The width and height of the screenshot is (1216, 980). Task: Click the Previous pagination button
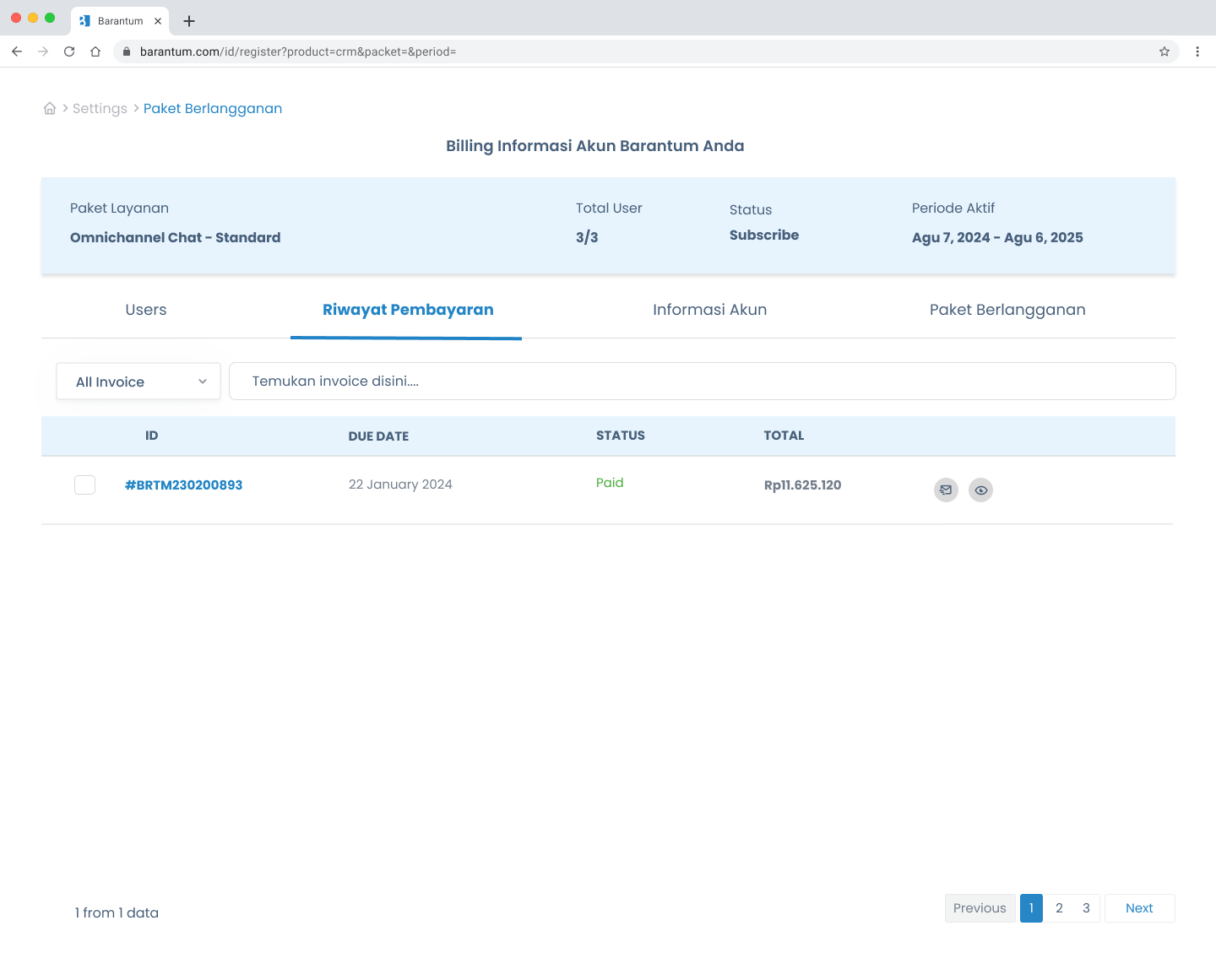click(980, 908)
